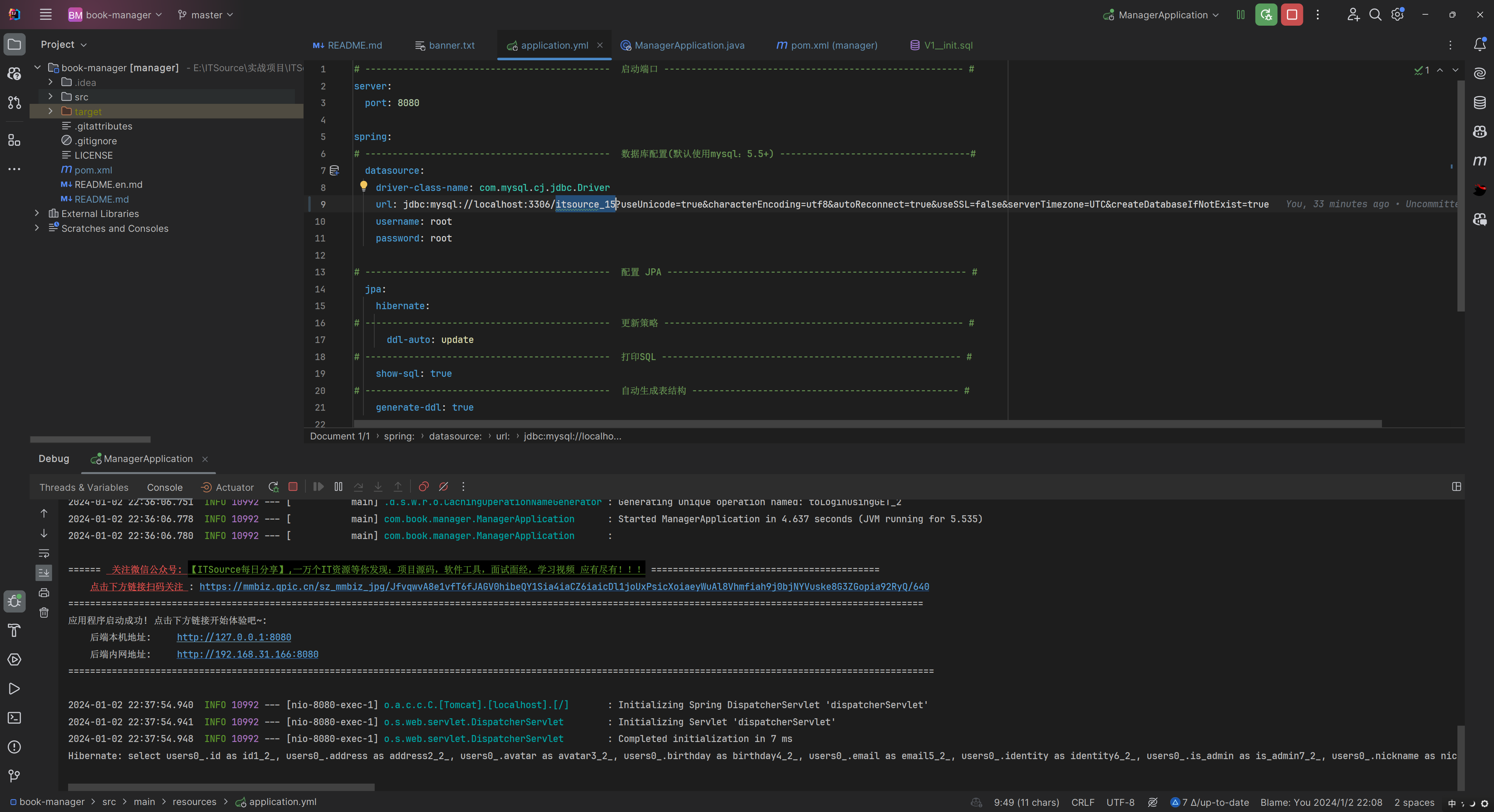Open book-manager project dropdown
This screenshot has width=1494, height=812.
pos(115,14)
